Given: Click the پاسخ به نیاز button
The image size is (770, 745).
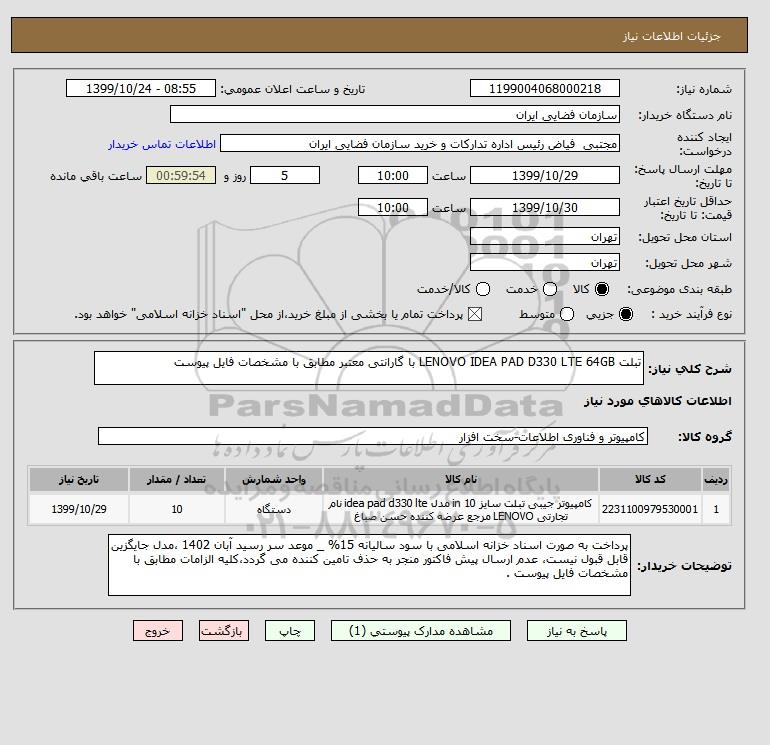Looking at the screenshot, I should (x=577, y=631).
